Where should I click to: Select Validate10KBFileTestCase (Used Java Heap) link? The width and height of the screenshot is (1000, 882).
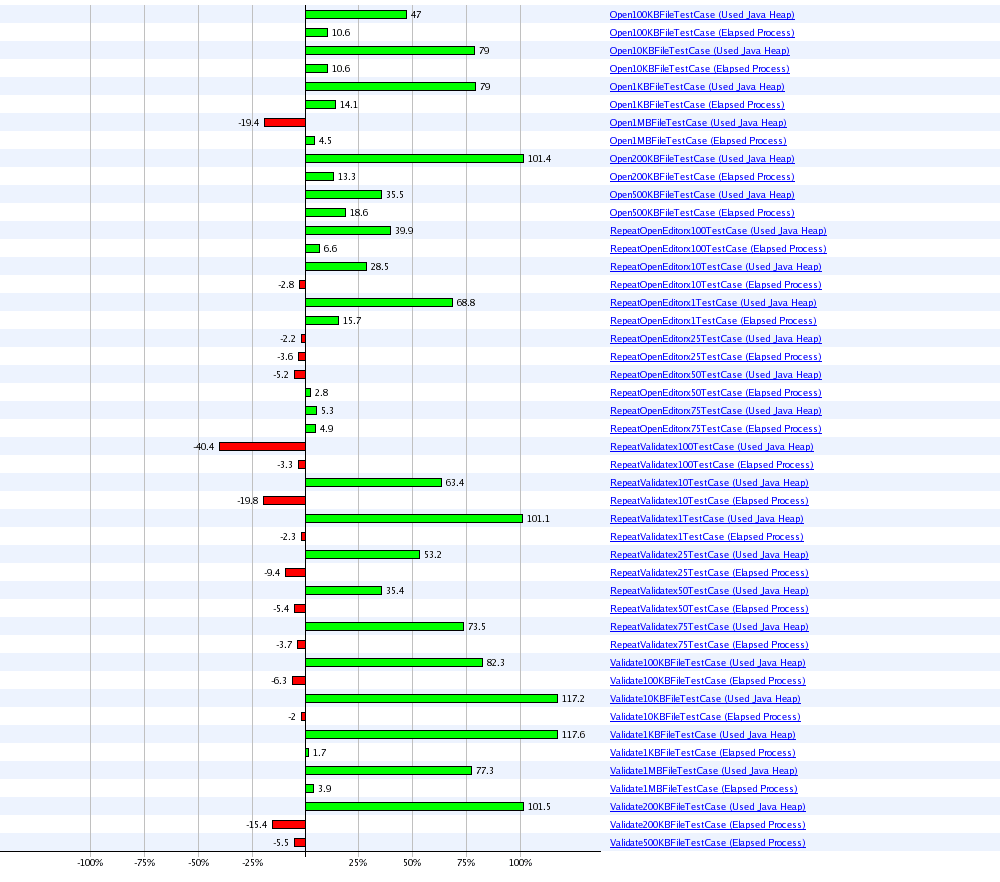pos(705,699)
